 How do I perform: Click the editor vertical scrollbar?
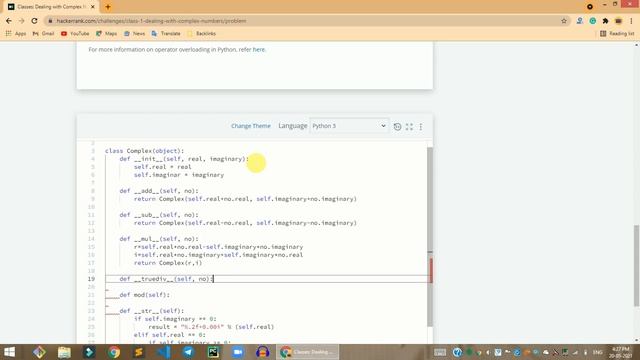point(430,236)
